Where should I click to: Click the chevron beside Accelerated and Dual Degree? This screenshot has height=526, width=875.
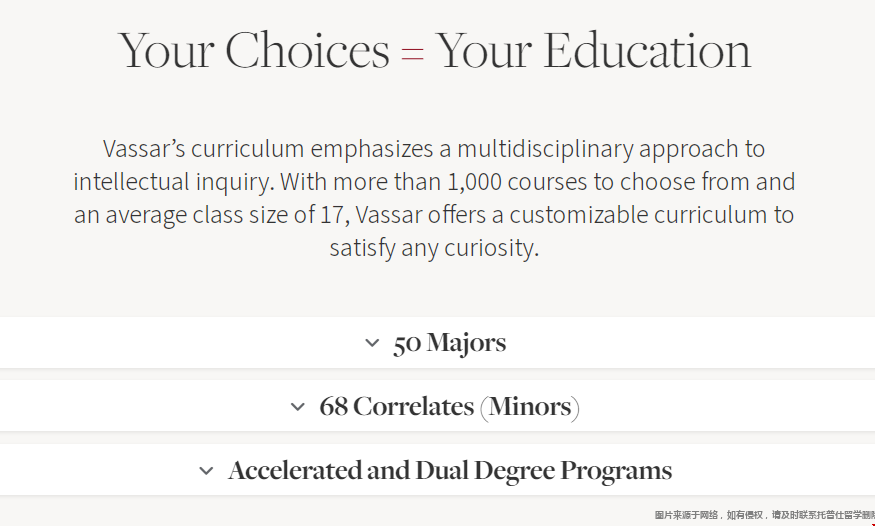coord(206,471)
